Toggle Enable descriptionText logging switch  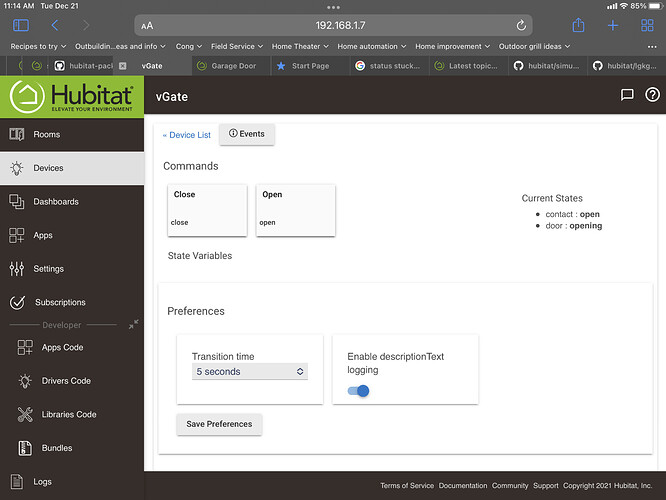click(x=358, y=391)
